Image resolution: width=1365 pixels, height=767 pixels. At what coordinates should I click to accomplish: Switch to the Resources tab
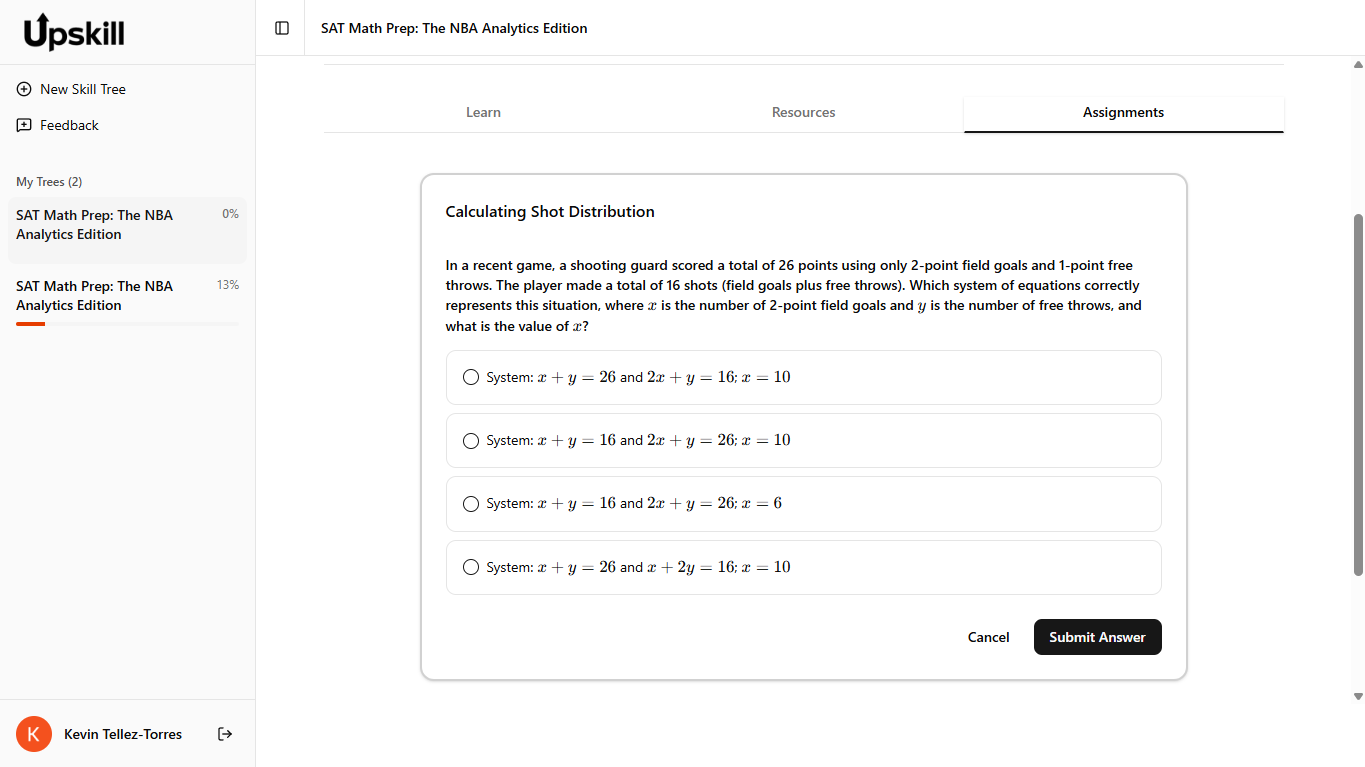[x=803, y=112]
